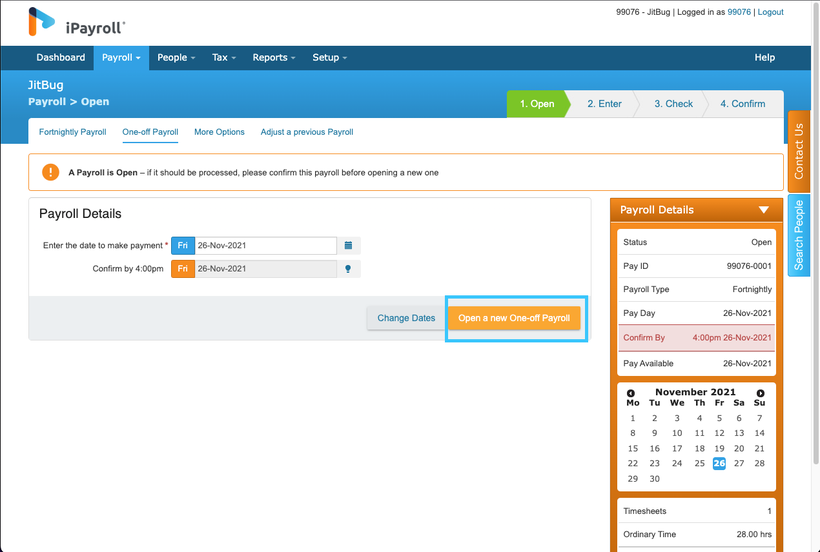The width and height of the screenshot is (820, 552).
Task: Jump to step 2. Enter
Action: [604, 104]
